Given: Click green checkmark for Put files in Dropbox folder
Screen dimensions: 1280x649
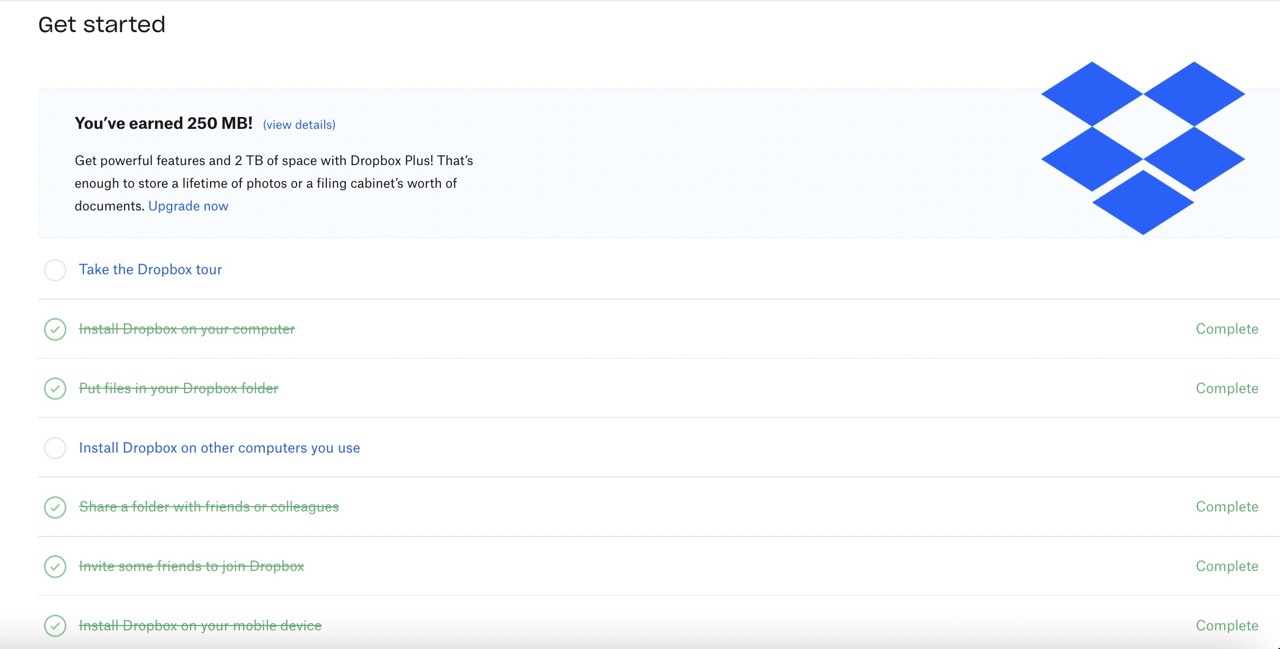Looking at the screenshot, I should pyautogui.click(x=55, y=388).
